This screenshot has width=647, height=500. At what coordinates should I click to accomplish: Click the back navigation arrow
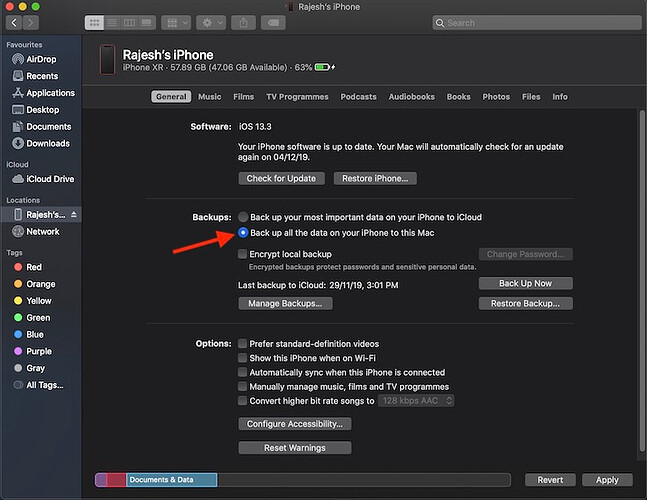pos(15,22)
